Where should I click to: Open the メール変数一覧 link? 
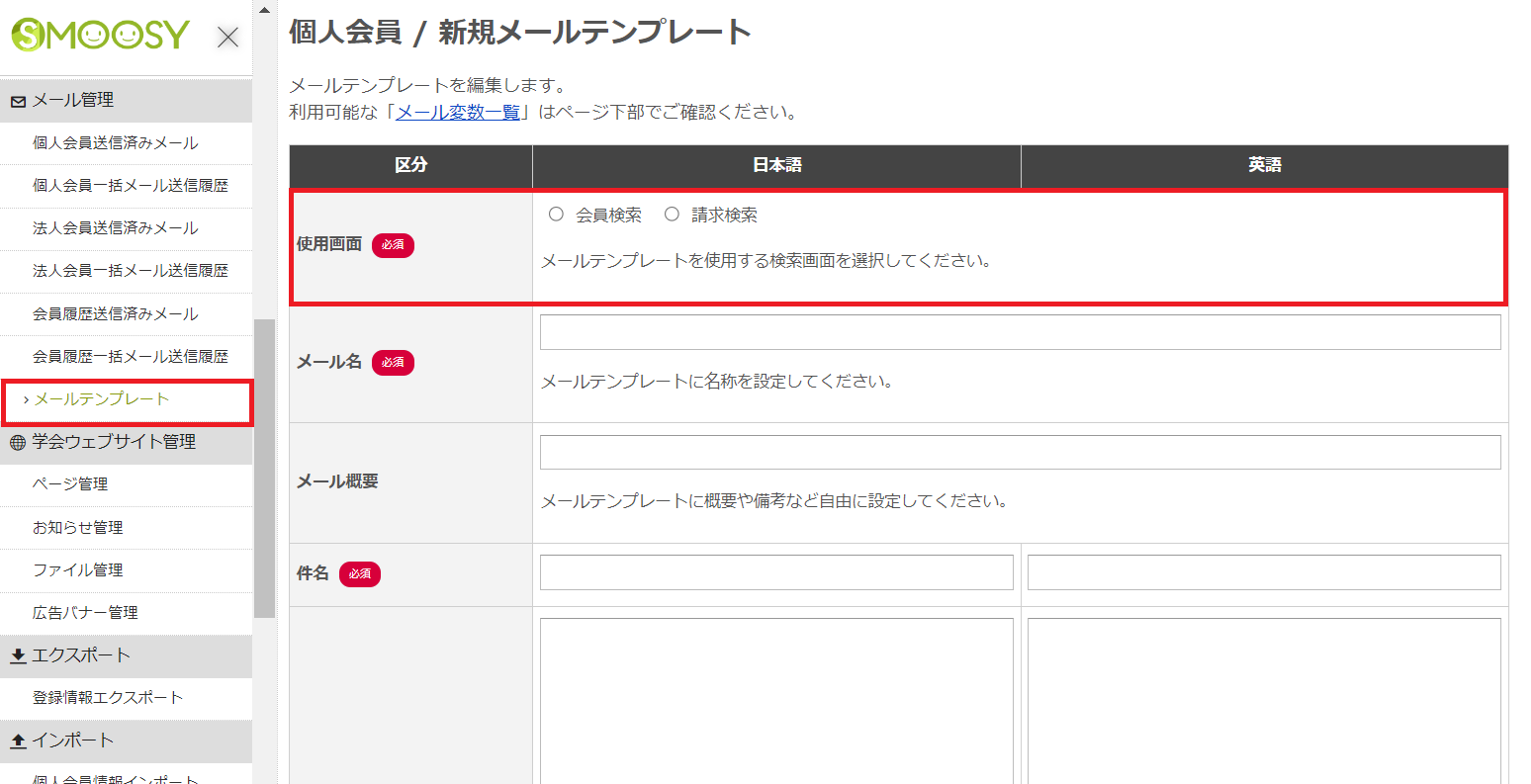pos(457,112)
